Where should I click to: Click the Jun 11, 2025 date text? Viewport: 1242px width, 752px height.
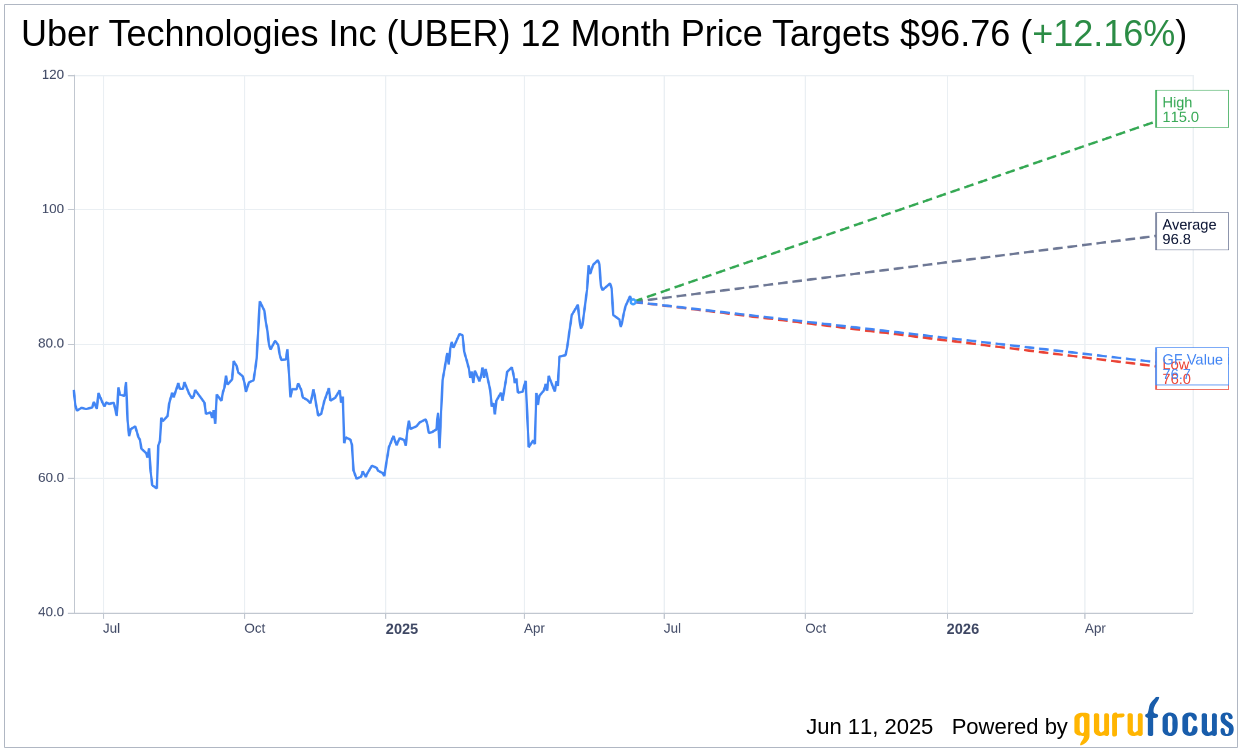coord(869,727)
